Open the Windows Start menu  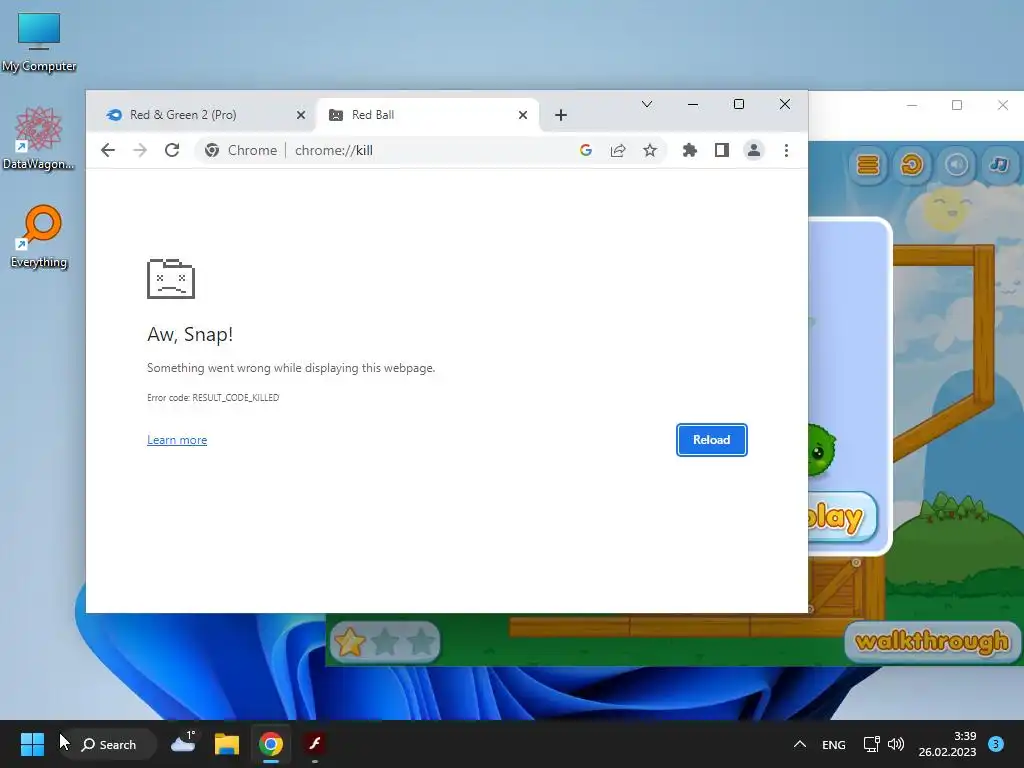[x=32, y=744]
